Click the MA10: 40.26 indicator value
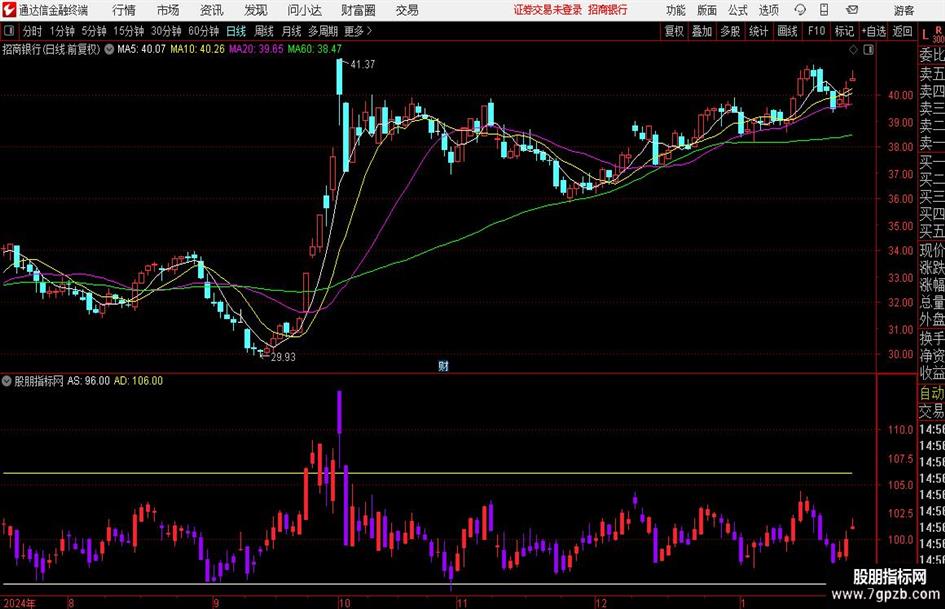 (197, 49)
